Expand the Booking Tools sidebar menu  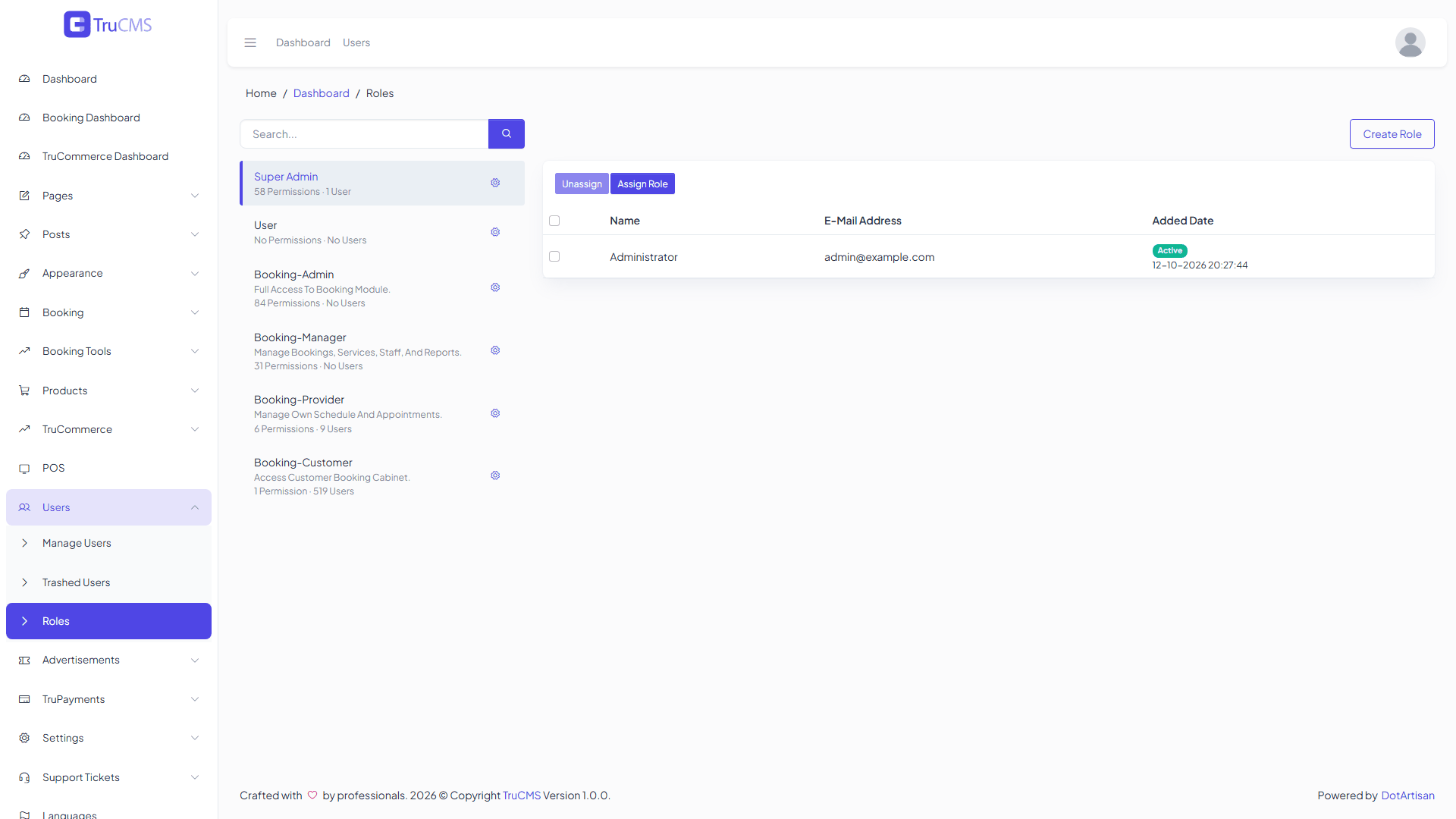(x=108, y=351)
